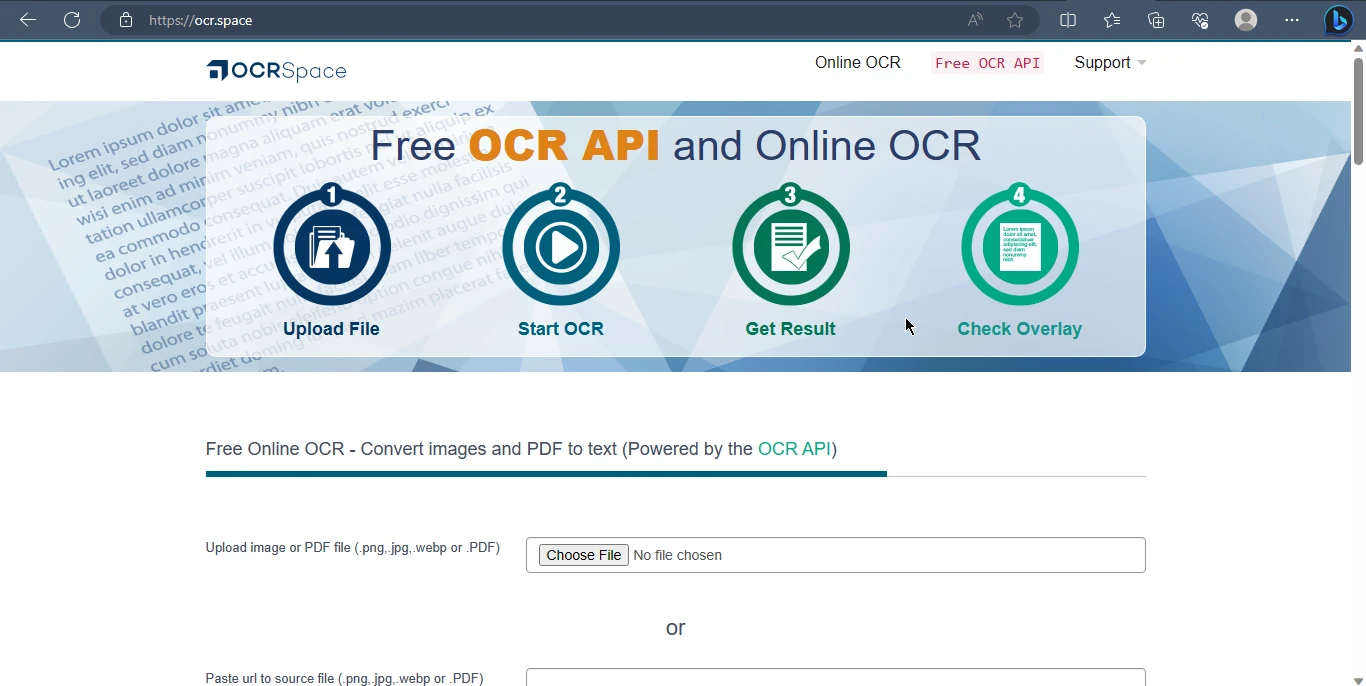The image size is (1366, 686).
Task: Toggle split screen view in browser
Action: point(1068,20)
